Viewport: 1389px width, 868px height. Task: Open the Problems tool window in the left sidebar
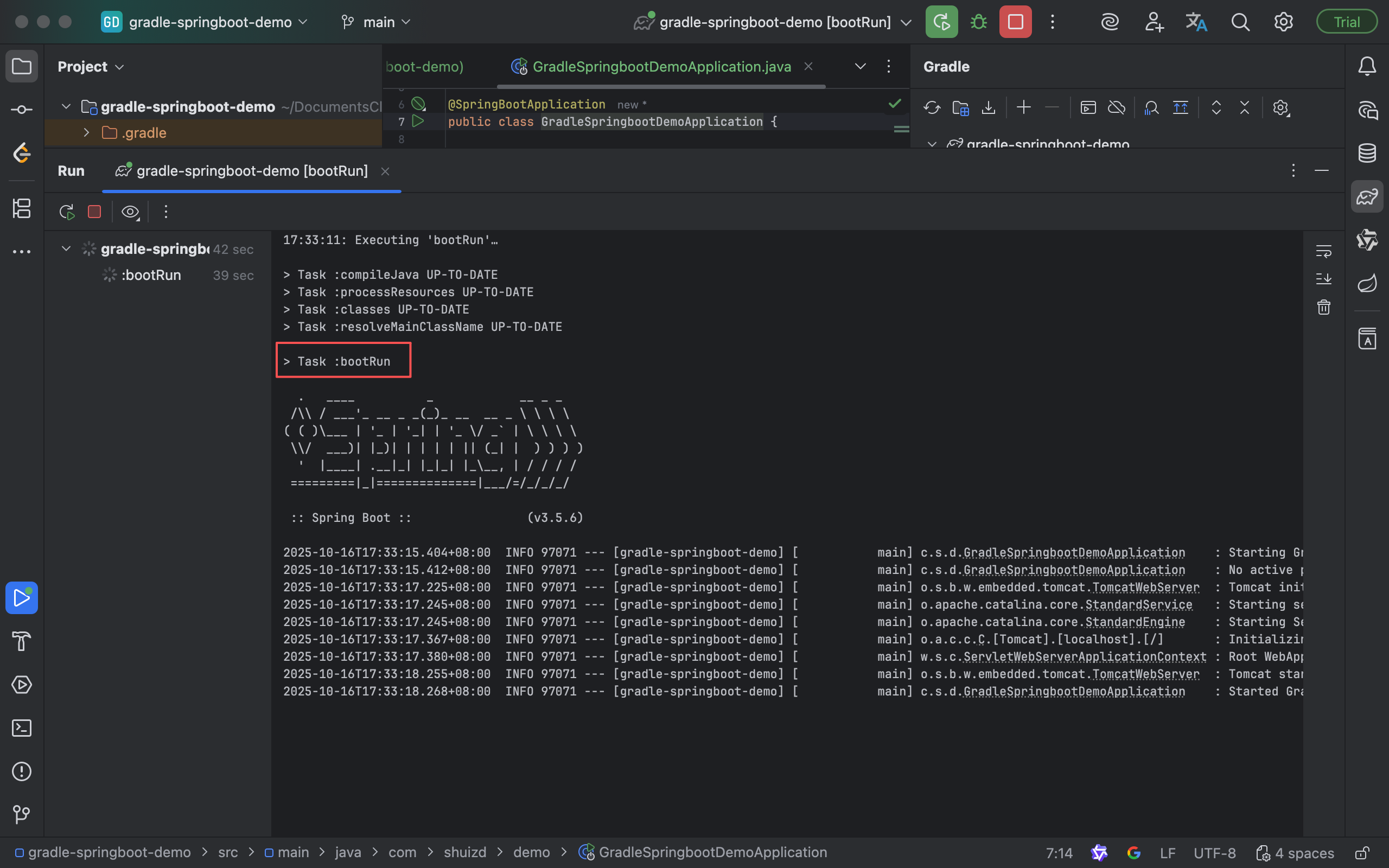pyautogui.click(x=22, y=771)
